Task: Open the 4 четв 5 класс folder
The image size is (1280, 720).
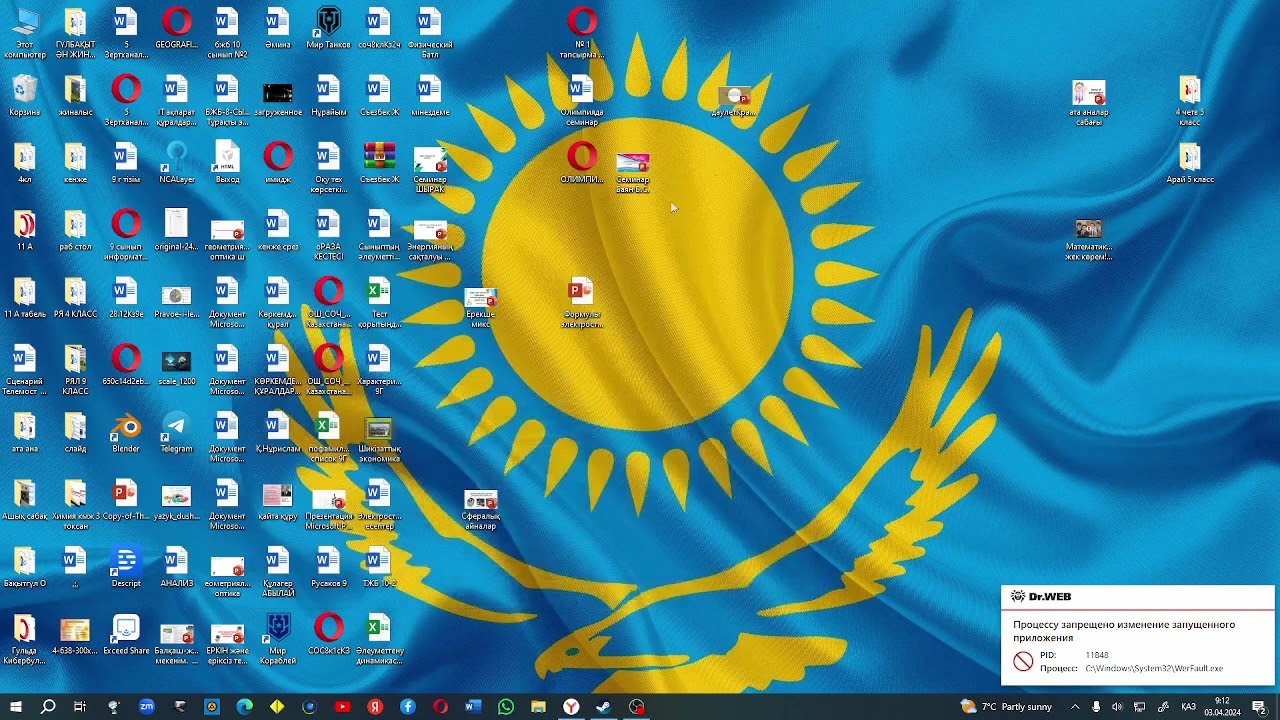Action: [x=1189, y=103]
